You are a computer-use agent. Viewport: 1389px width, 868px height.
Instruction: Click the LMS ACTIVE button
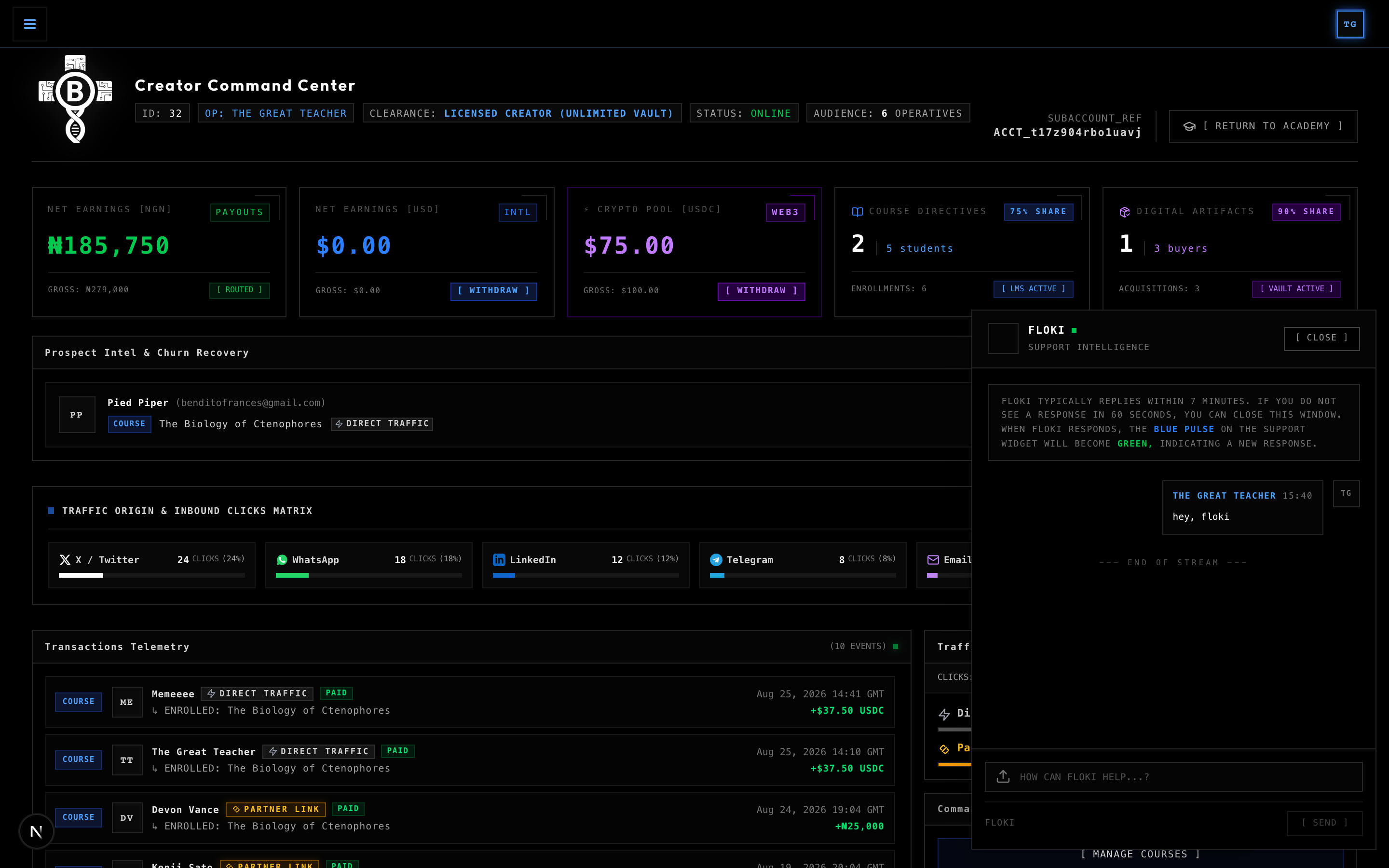click(x=1033, y=289)
